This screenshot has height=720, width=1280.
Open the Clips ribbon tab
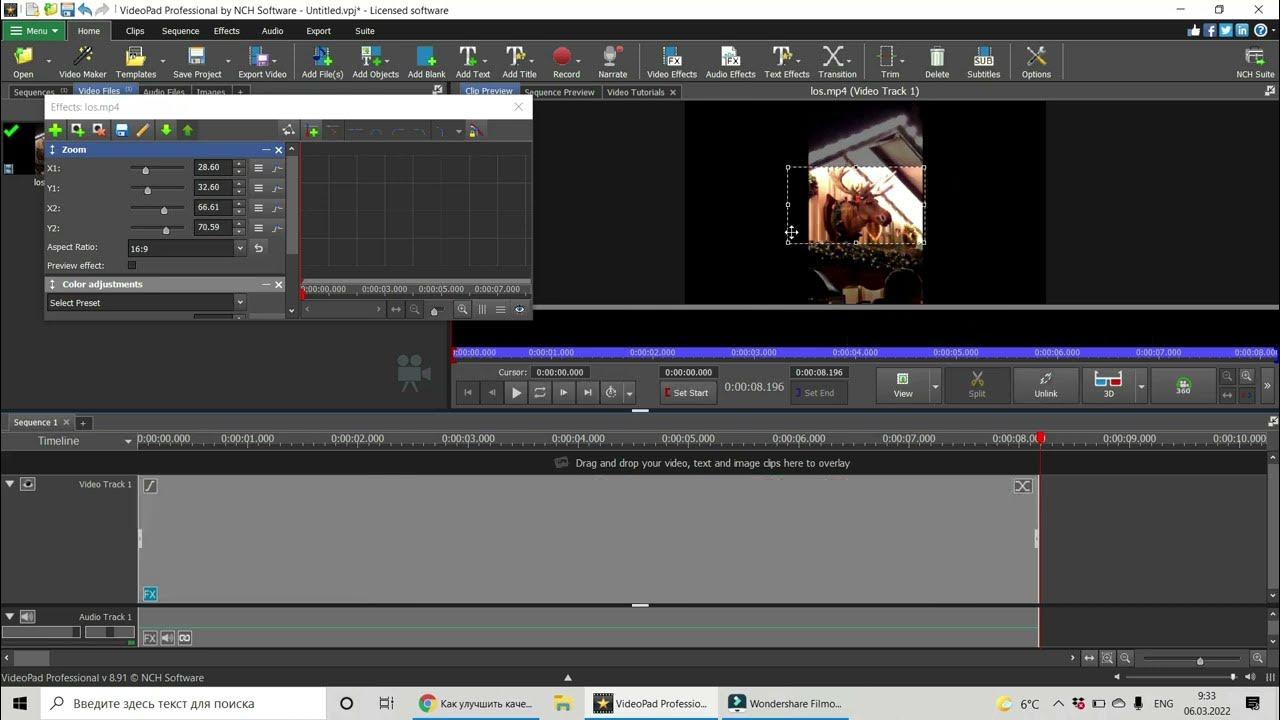click(135, 31)
